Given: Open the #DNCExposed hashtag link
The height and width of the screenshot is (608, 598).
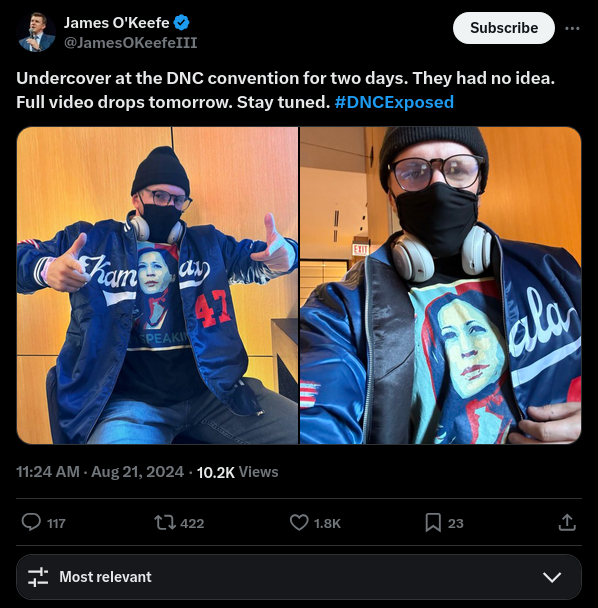Looking at the screenshot, I should [394, 102].
